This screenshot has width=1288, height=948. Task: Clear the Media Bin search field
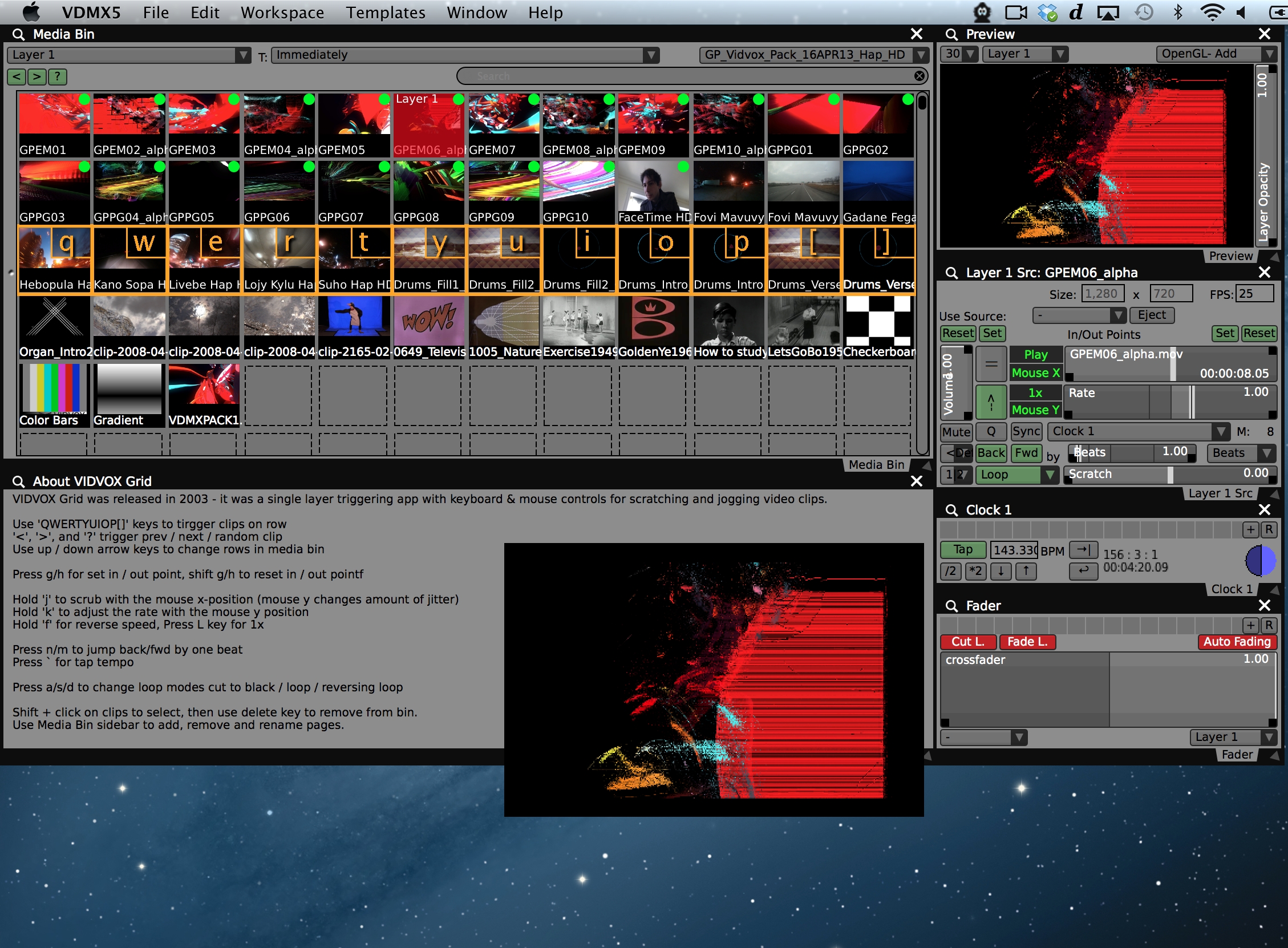(x=919, y=76)
